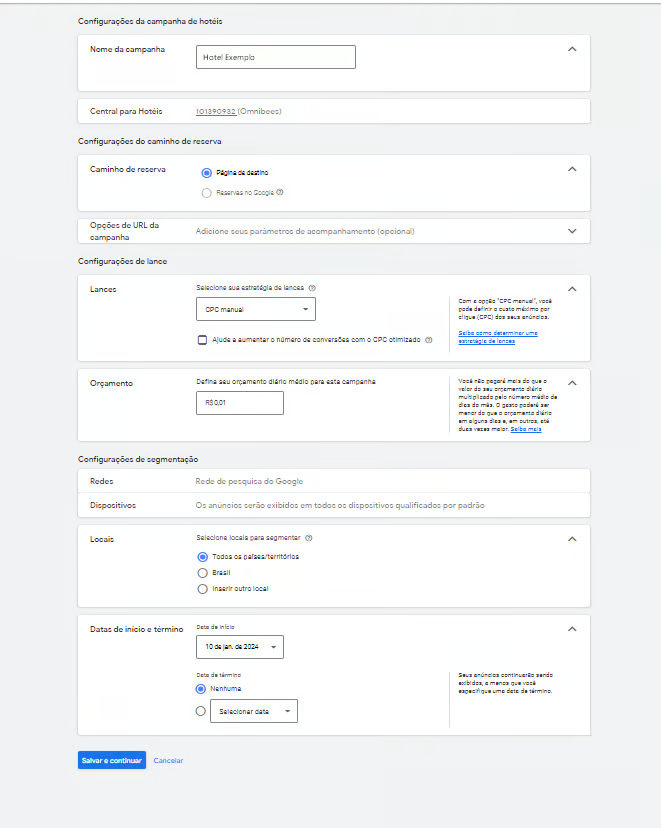Click the 'Cancelar' link
This screenshot has height=828, width=661.
pyautogui.click(x=168, y=760)
